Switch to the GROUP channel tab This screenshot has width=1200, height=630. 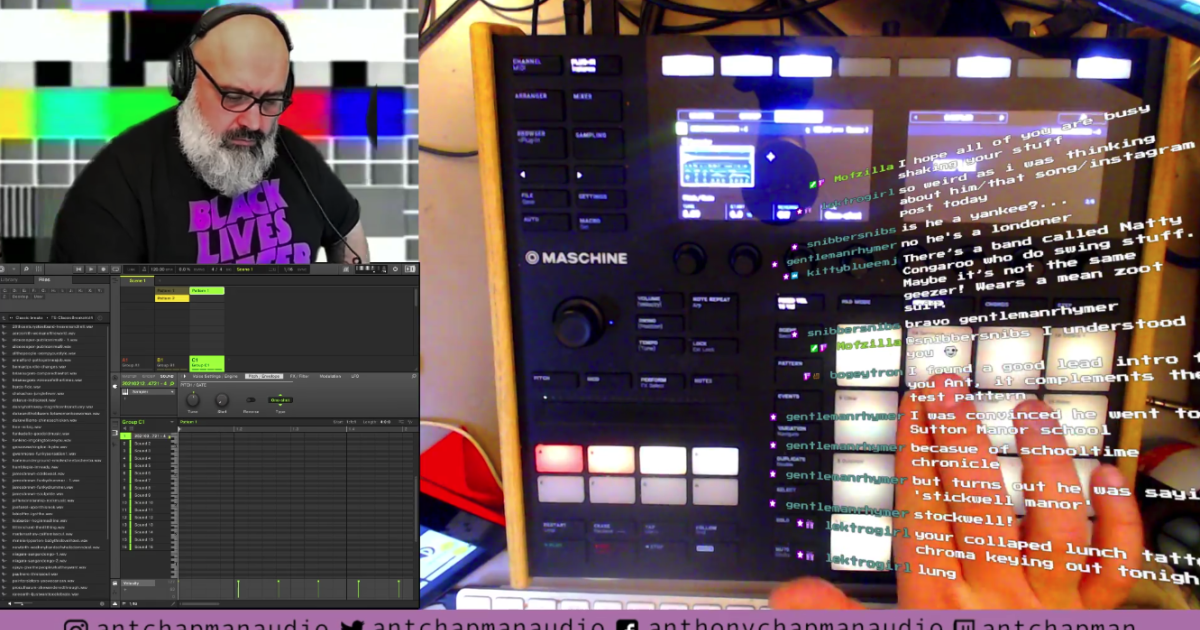148,376
